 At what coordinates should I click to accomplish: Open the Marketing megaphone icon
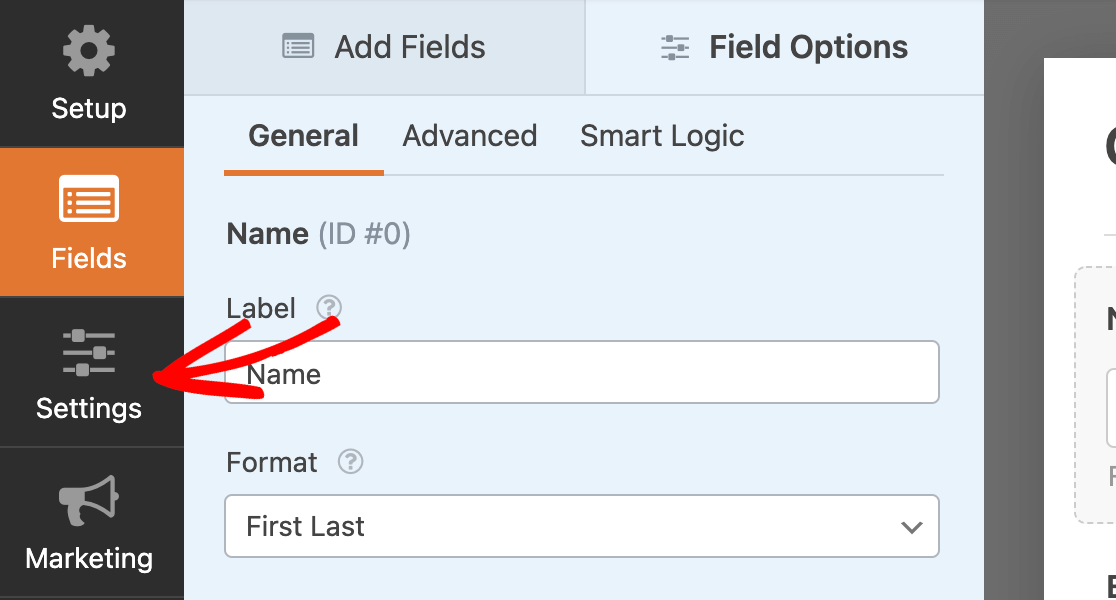(x=89, y=502)
